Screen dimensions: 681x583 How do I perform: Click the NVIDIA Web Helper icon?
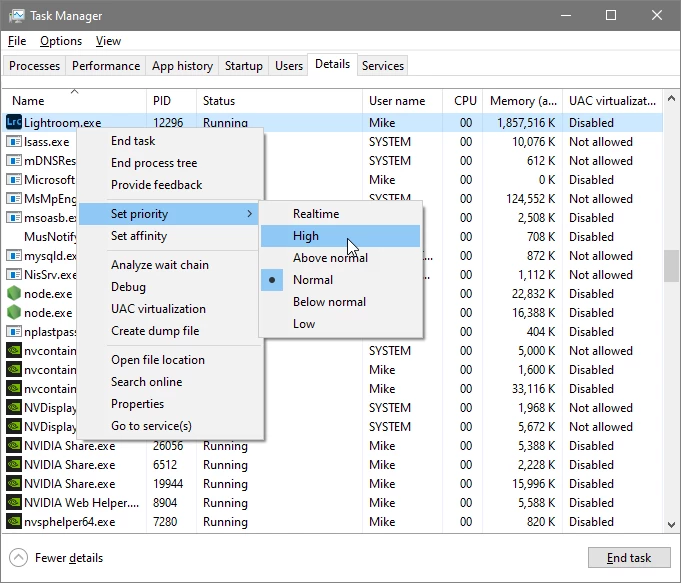[x=14, y=503]
